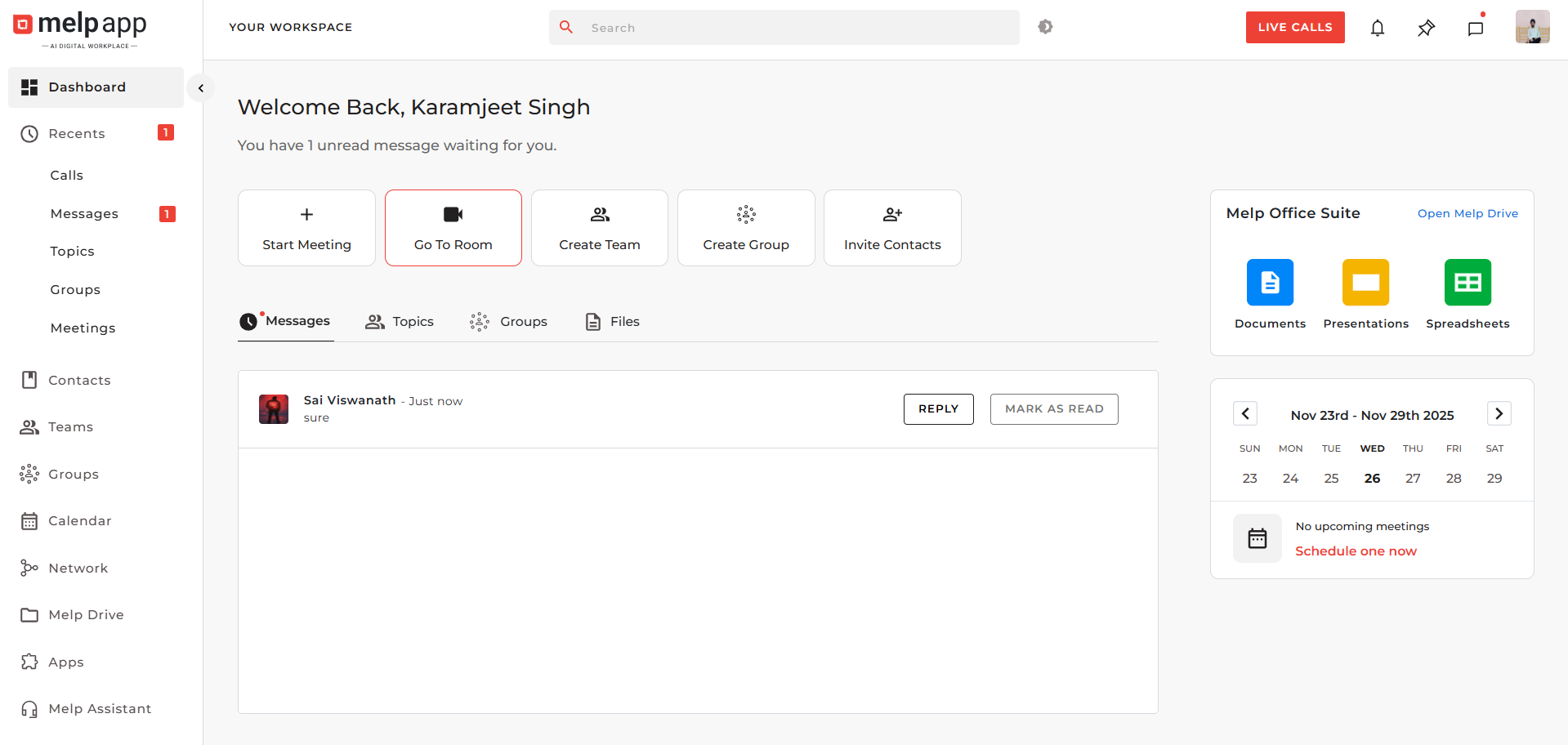The image size is (1568, 745).
Task: Click the Groups sidebar icon with dots
Action: [29, 474]
